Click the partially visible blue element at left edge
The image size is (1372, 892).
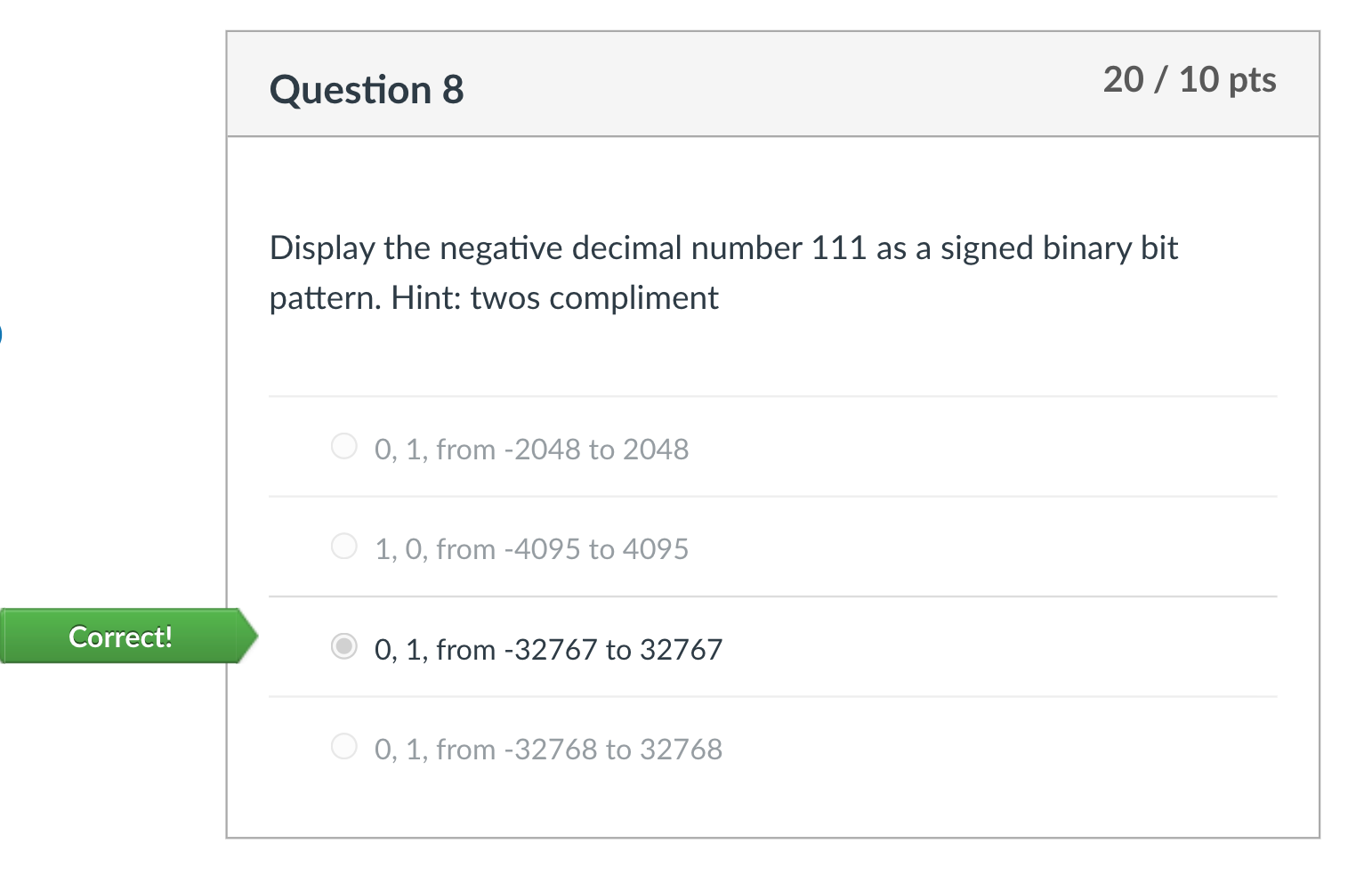click(x=3, y=334)
